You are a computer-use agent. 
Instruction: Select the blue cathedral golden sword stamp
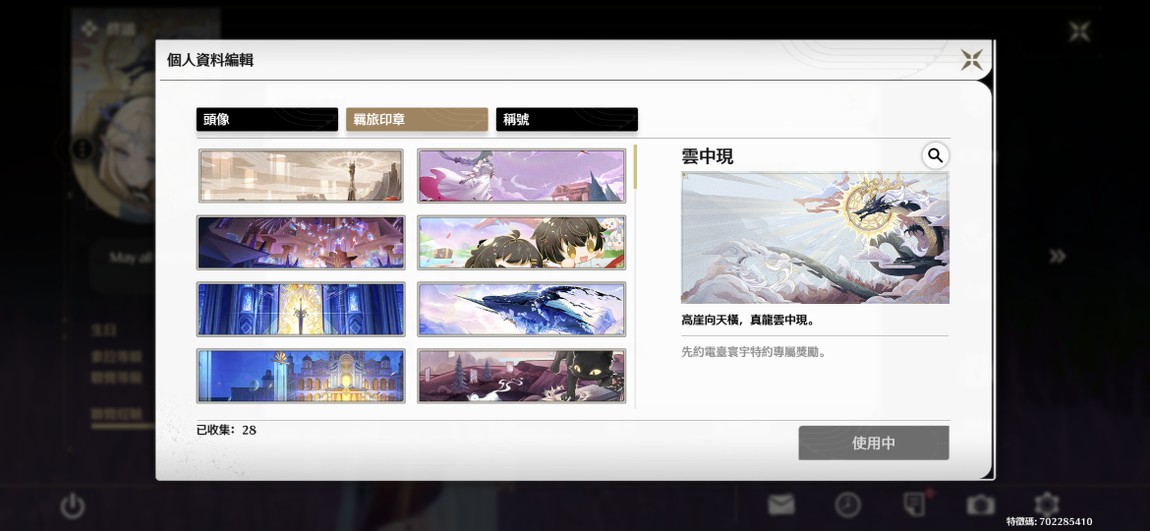pos(301,309)
